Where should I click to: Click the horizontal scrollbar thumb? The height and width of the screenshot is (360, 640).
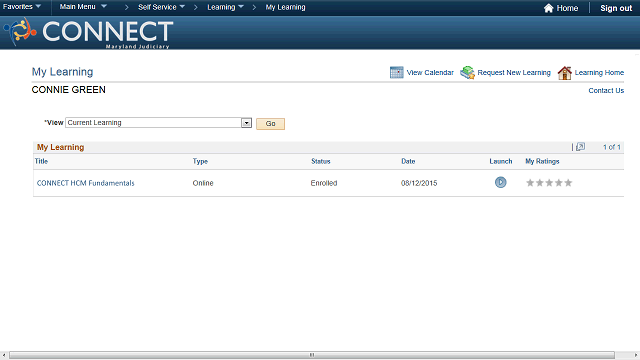pos(312,355)
